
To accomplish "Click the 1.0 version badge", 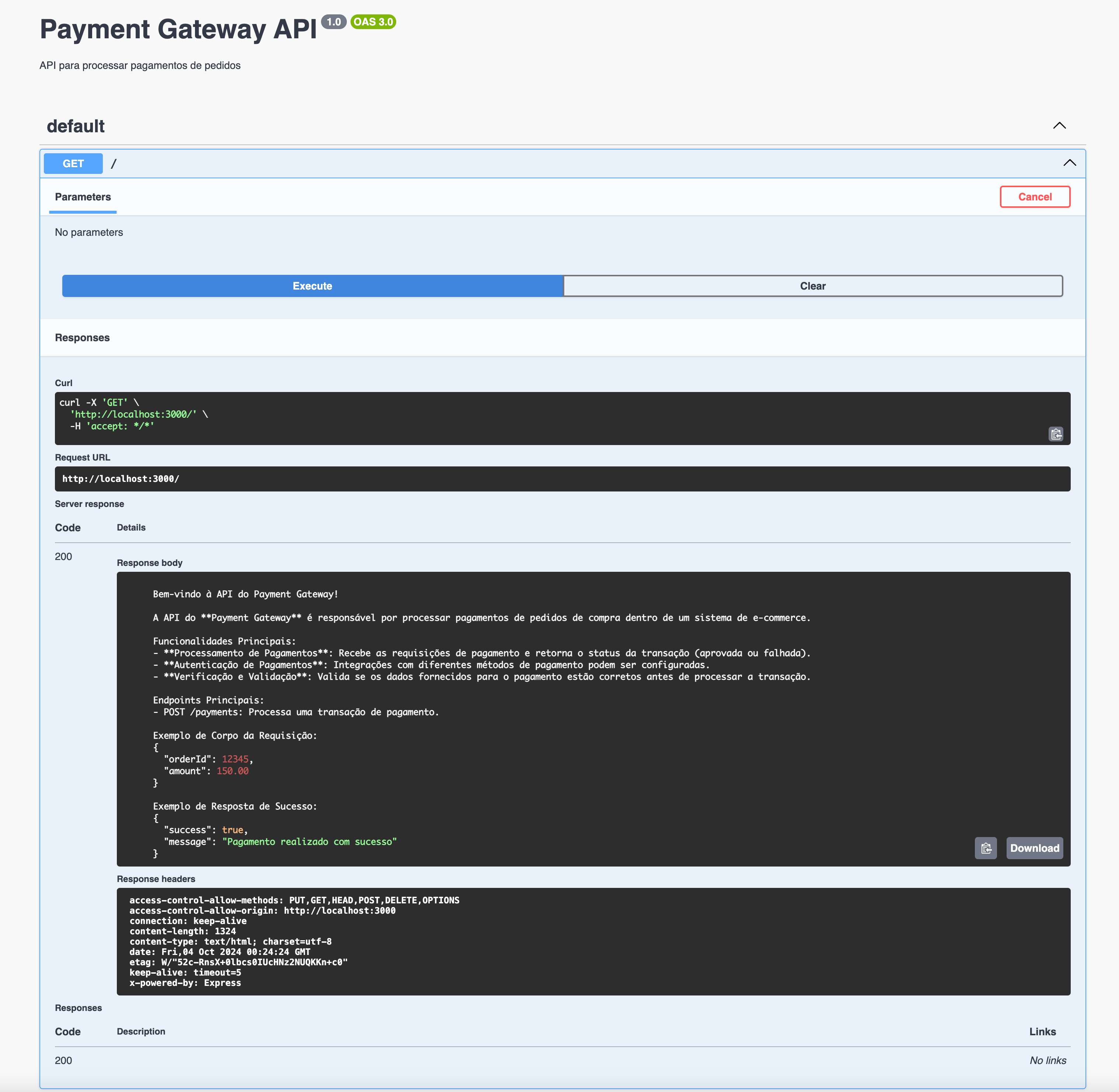I will pyautogui.click(x=334, y=22).
